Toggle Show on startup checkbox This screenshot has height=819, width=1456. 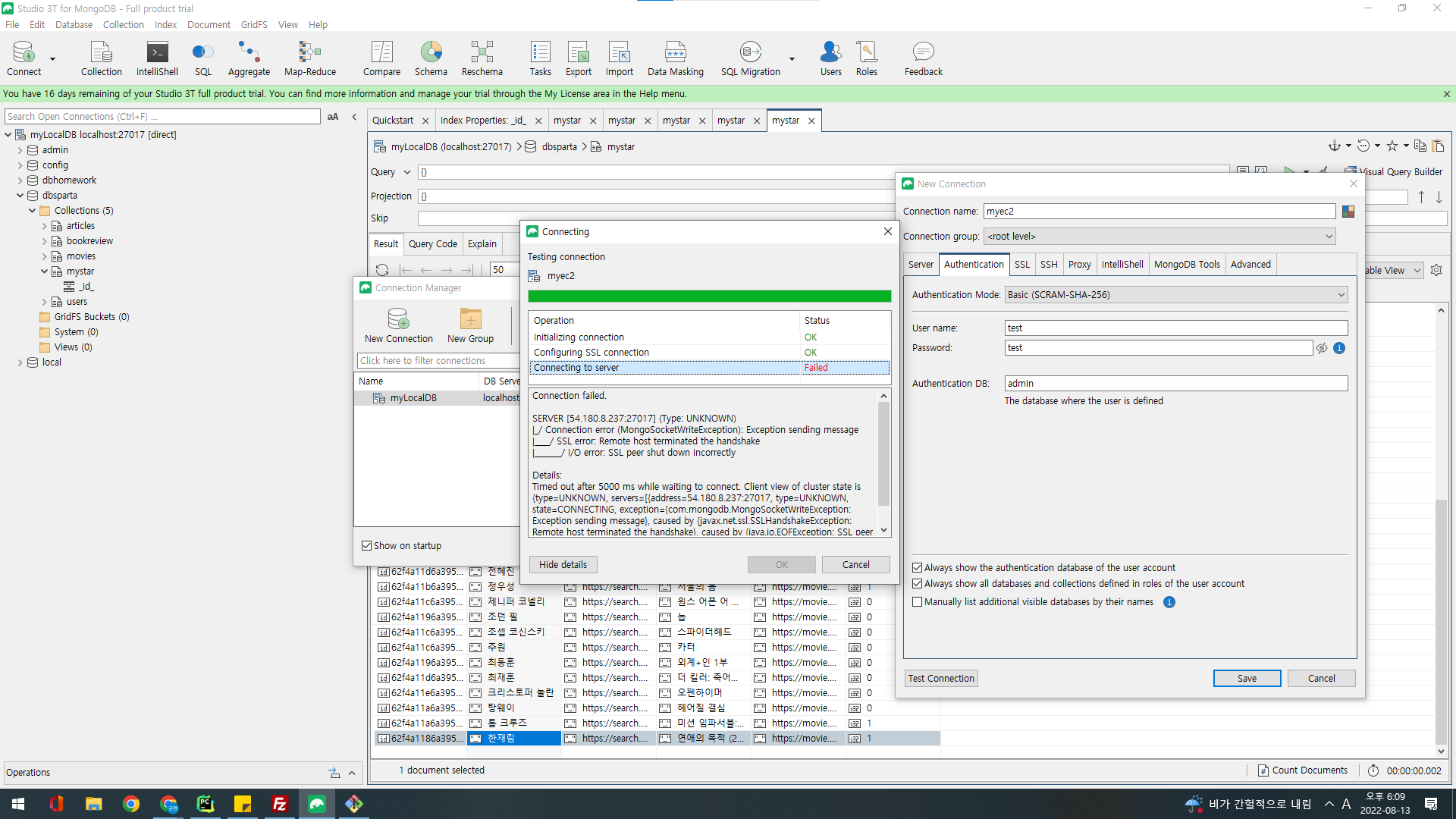click(367, 546)
